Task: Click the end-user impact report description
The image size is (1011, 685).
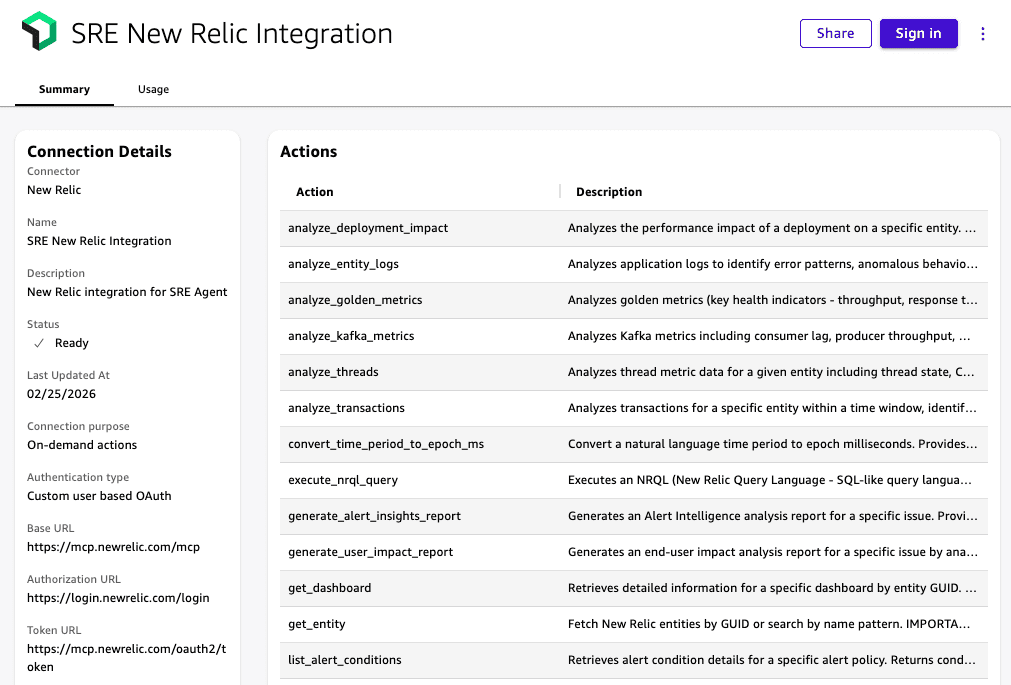Action: point(772,552)
